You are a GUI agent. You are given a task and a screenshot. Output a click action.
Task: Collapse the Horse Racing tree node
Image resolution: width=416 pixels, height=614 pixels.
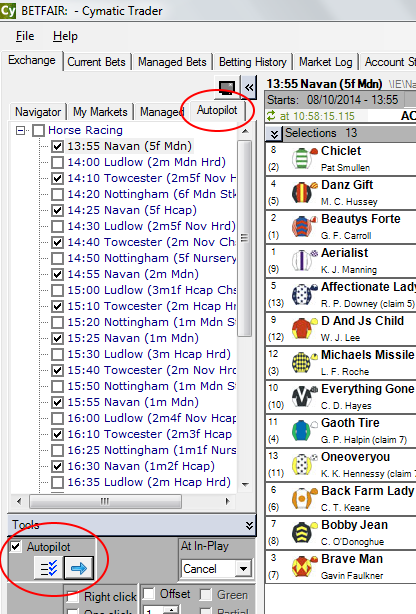tap(21, 130)
